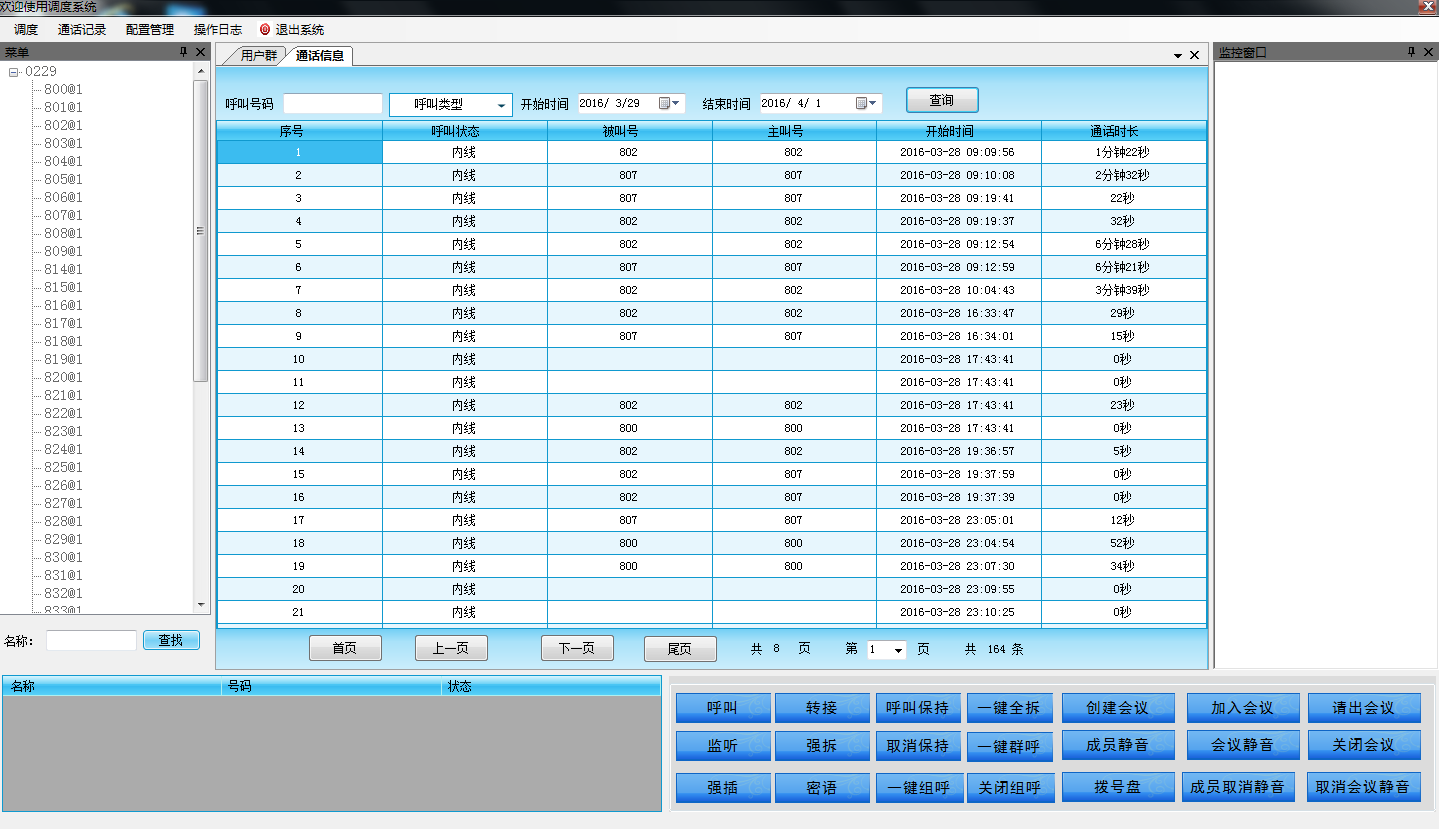Open the 开始时间 calendar picker icon
This screenshot has height=829, width=1439.
tap(665, 103)
